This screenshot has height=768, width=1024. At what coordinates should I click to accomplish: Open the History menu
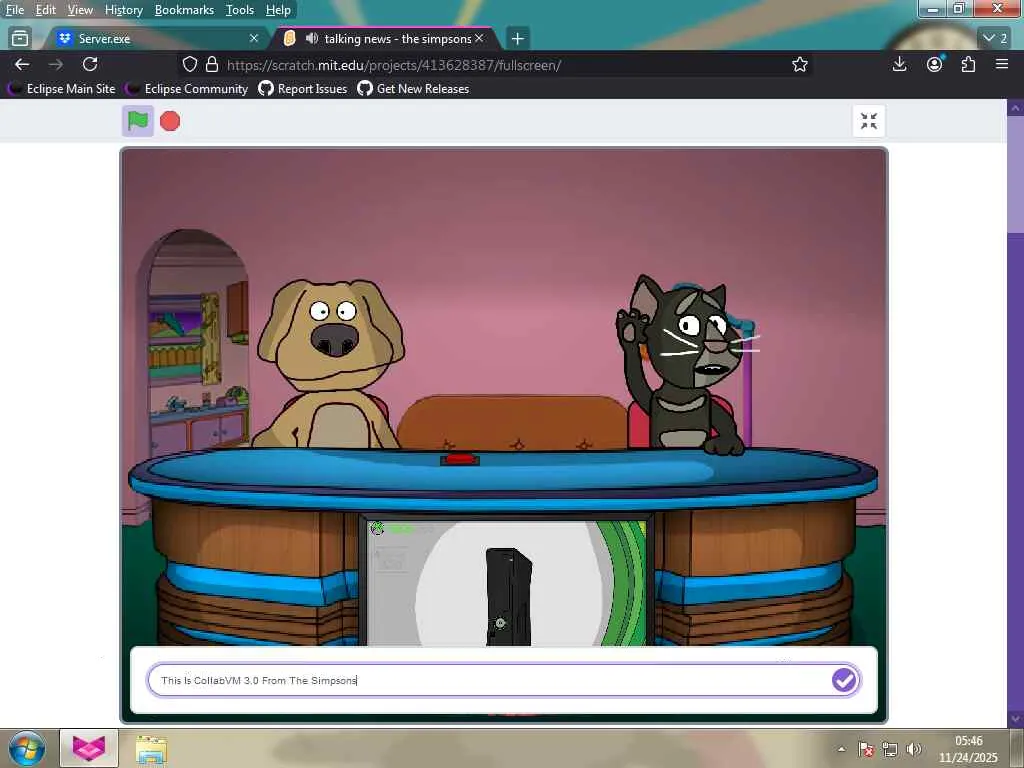[124, 10]
